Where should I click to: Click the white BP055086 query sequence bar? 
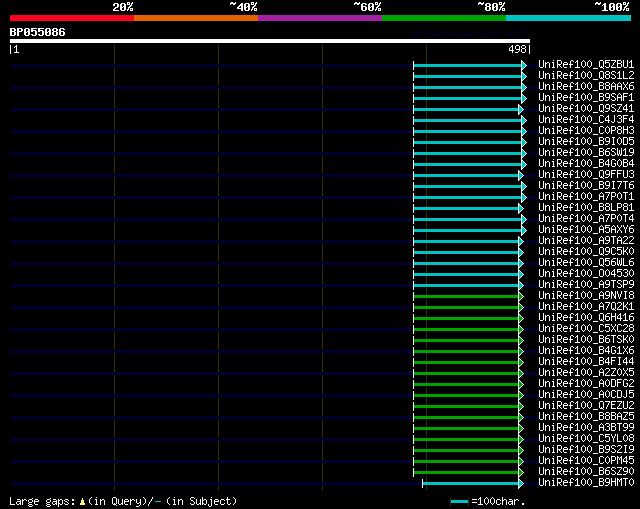coord(270,41)
